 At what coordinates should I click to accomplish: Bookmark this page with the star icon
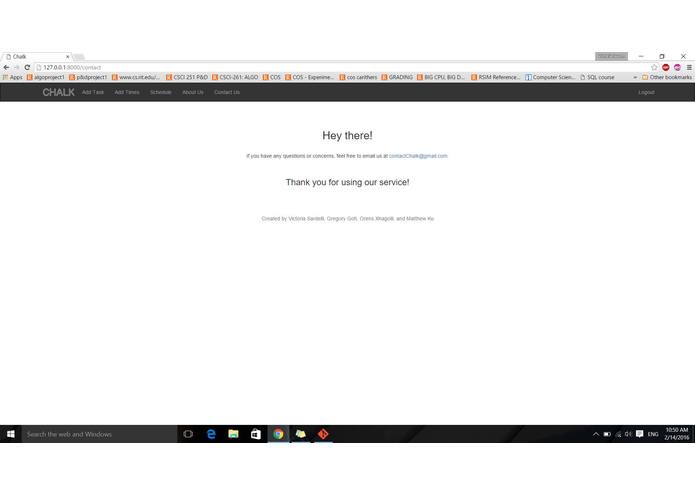654,67
